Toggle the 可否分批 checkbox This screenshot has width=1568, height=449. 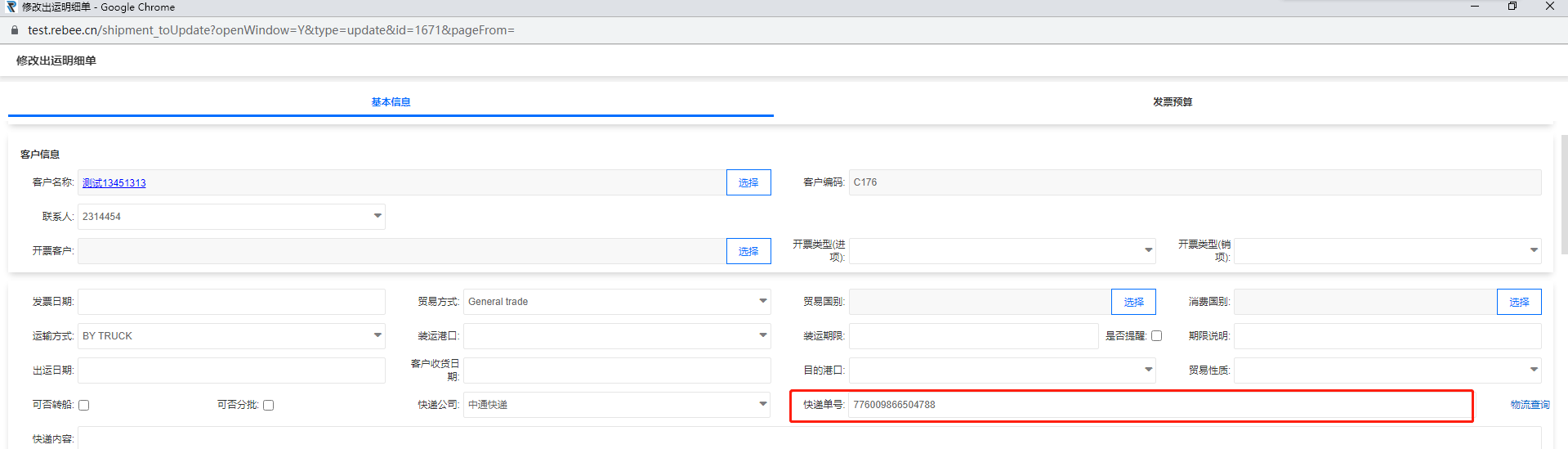tap(268, 405)
